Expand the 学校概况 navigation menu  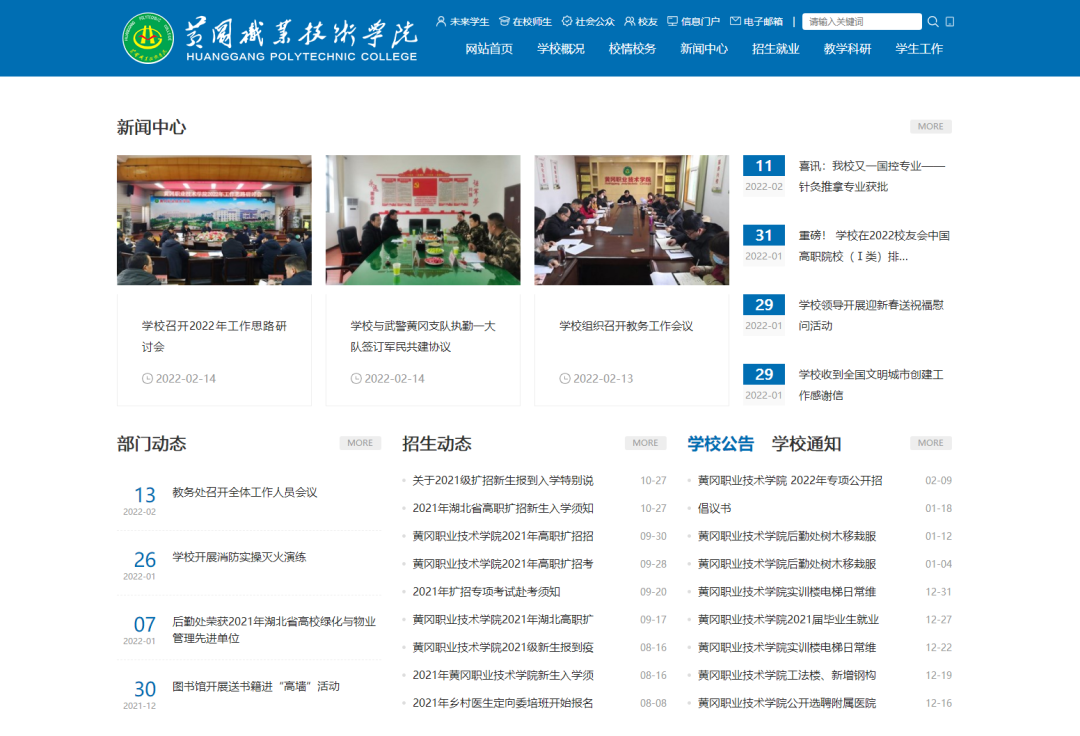coord(561,49)
